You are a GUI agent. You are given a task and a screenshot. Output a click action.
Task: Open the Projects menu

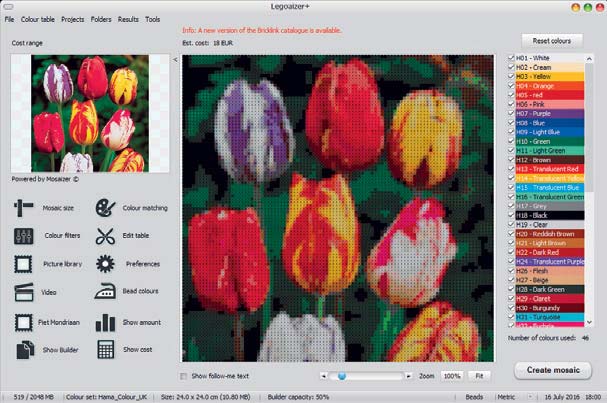pos(72,19)
